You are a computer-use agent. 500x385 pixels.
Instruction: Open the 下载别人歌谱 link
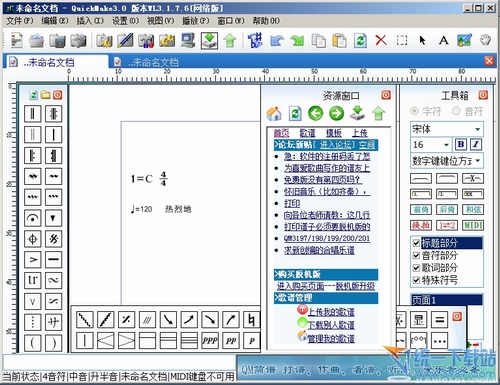coord(331,325)
